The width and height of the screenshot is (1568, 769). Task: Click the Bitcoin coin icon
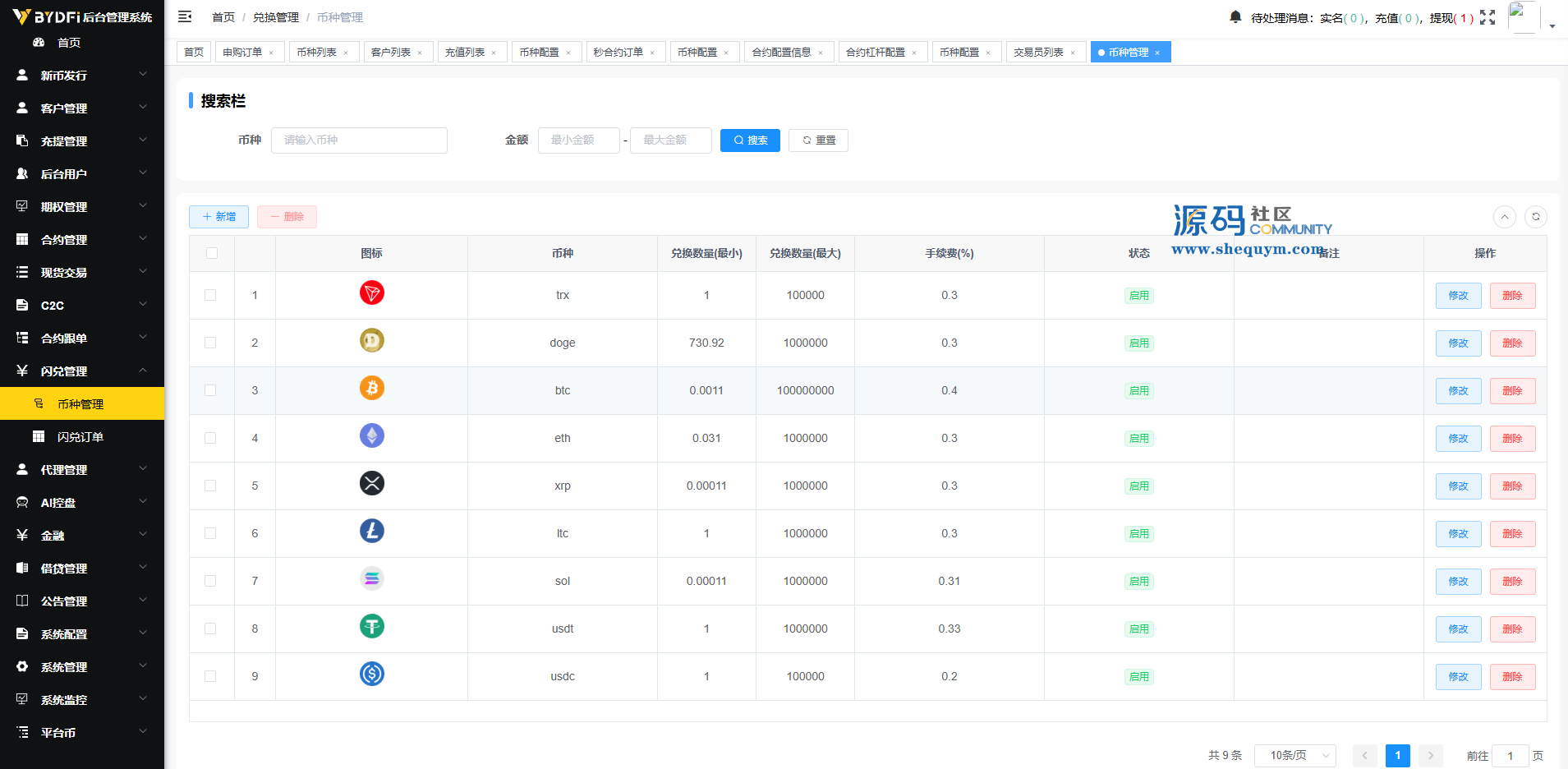pos(372,388)
